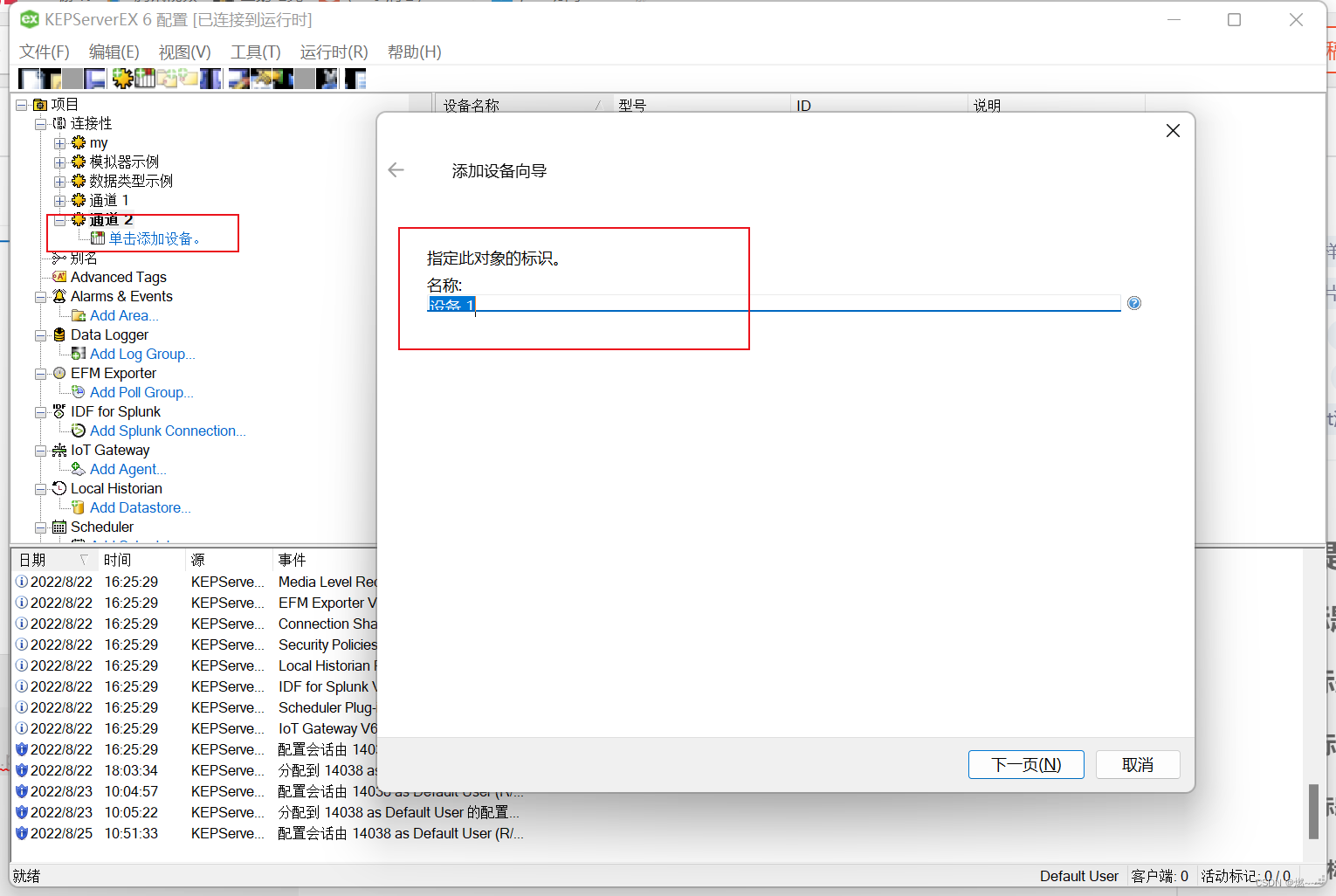
Task: Open the 帮助(H) menu
Action: 415,52
